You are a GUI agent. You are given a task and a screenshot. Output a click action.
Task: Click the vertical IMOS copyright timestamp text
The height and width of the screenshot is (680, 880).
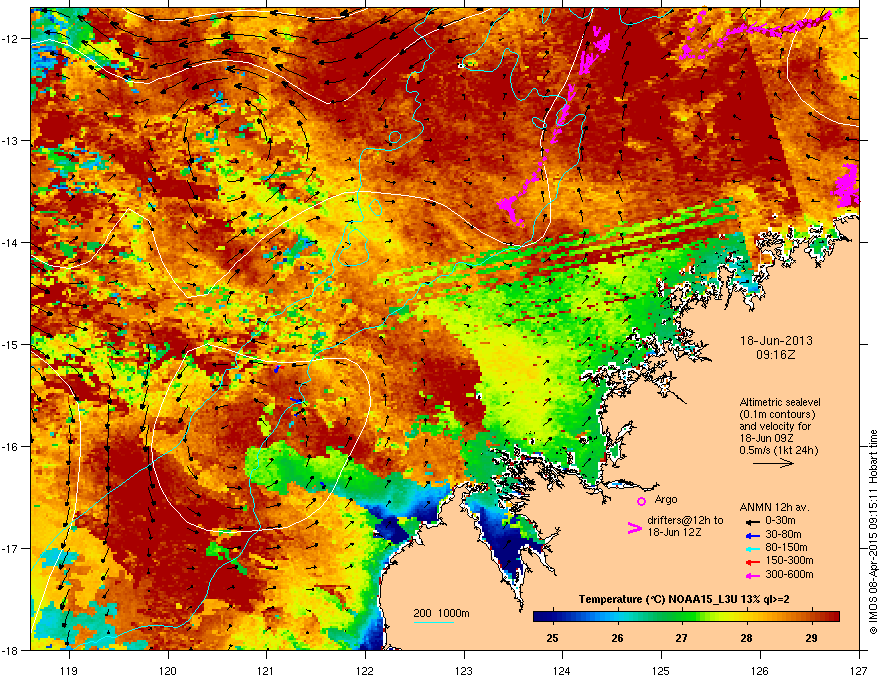tap(873, 532)
